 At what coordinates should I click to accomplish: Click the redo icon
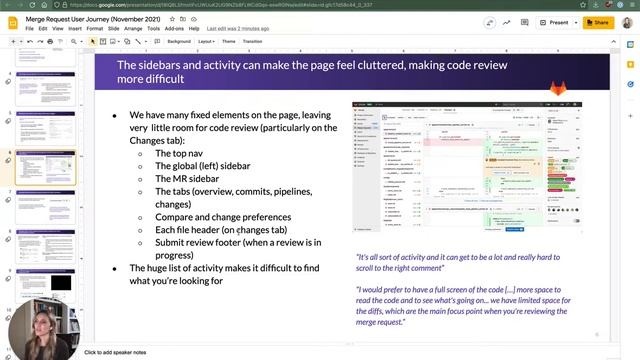click(x=40, y=42)
